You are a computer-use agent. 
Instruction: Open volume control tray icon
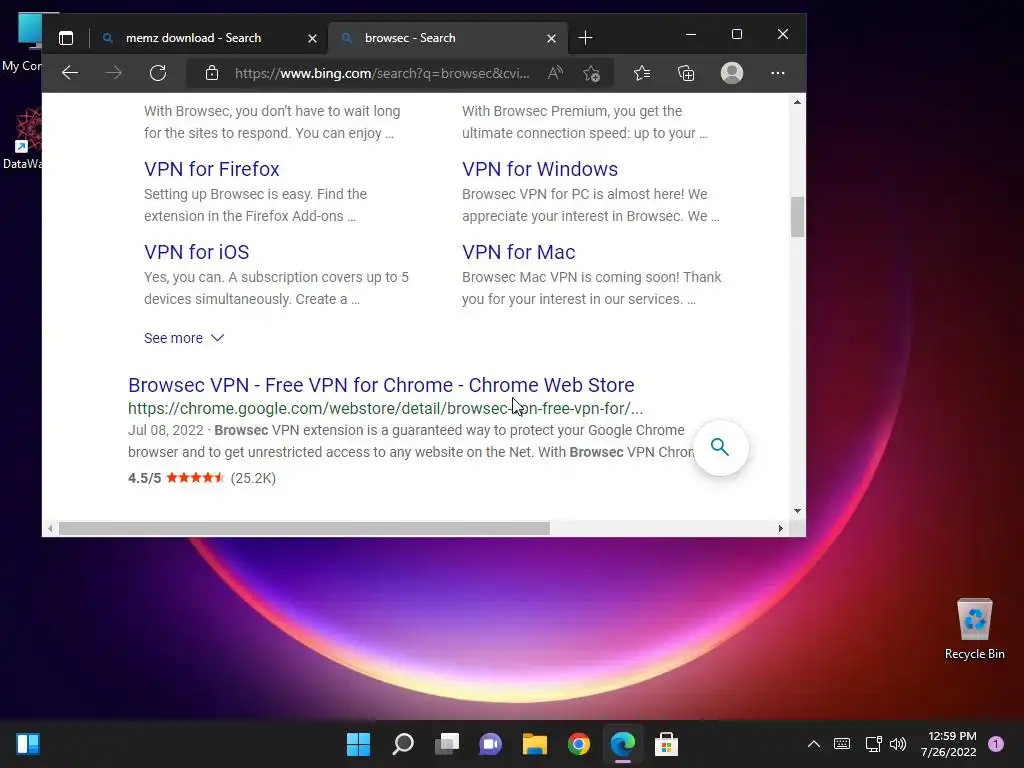898,744
